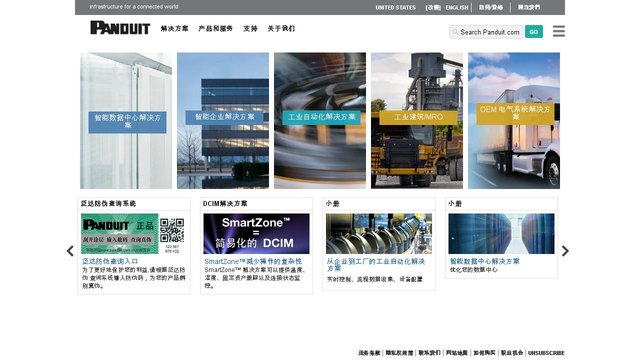
Task: Open the SmartZone™减少操作的复杂性 link
Action: pos(253,261)
